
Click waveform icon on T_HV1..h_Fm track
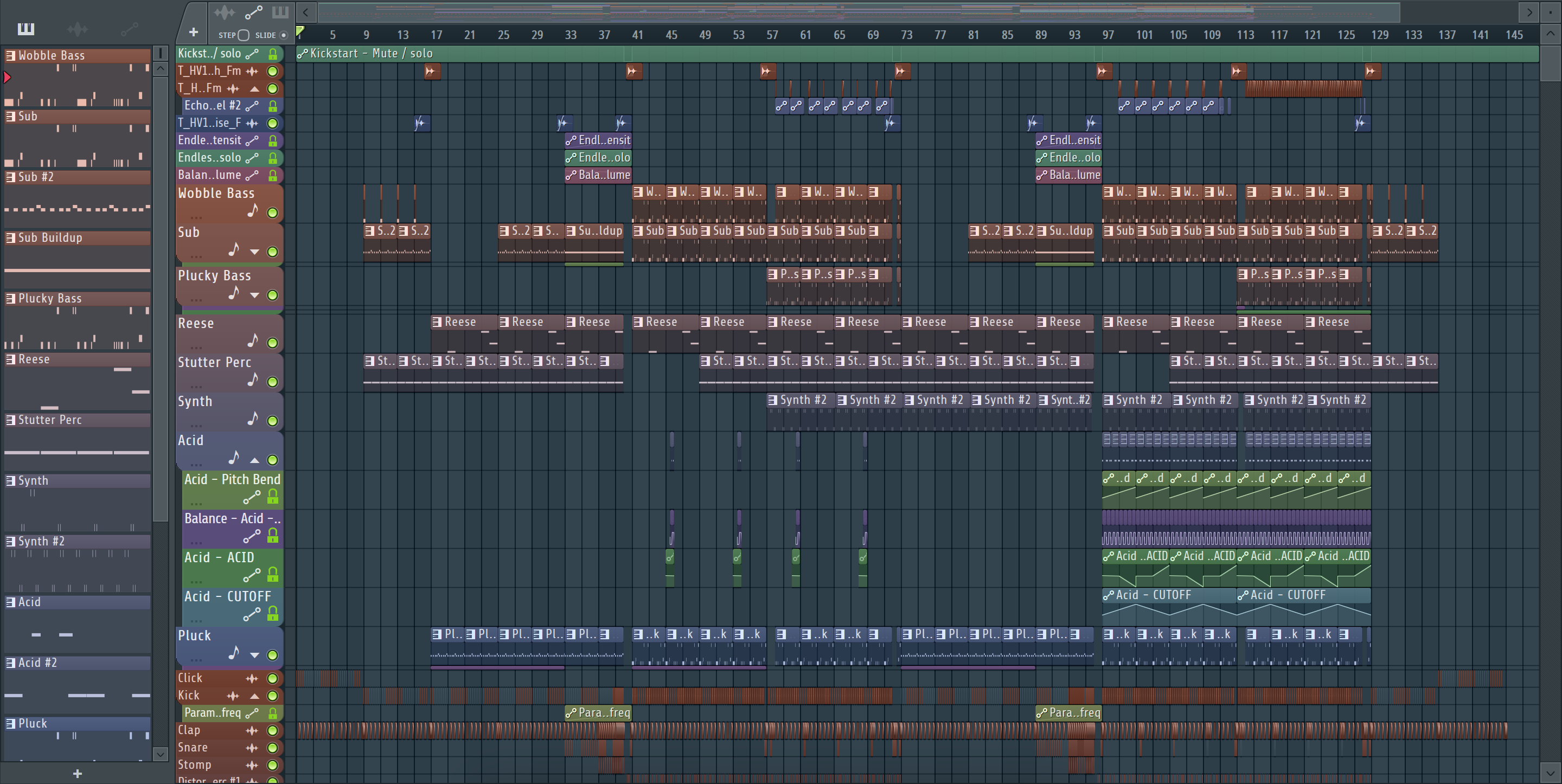click(x=252, y=71)
